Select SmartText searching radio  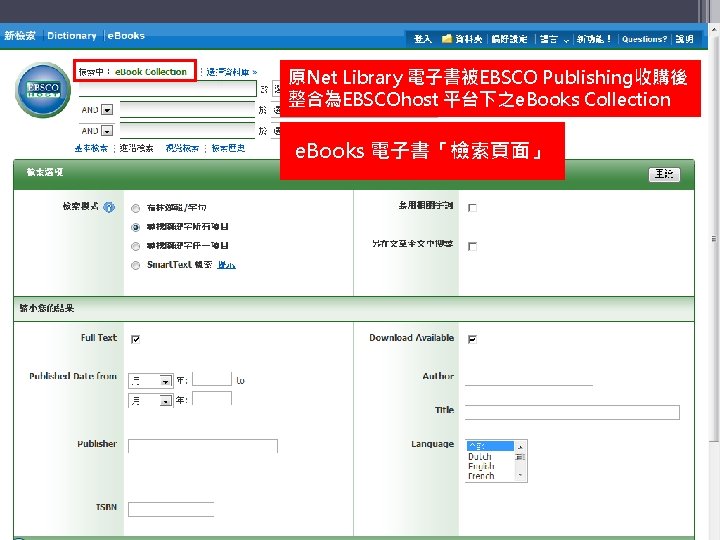click(135, 265)
